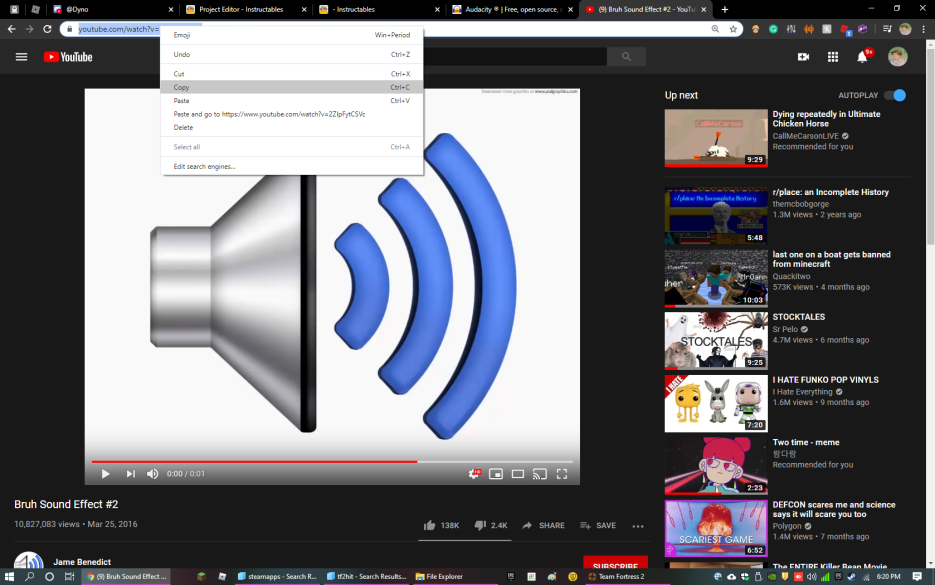Select the YouTube home logo
Screen dimensions: 935x585
67,57
